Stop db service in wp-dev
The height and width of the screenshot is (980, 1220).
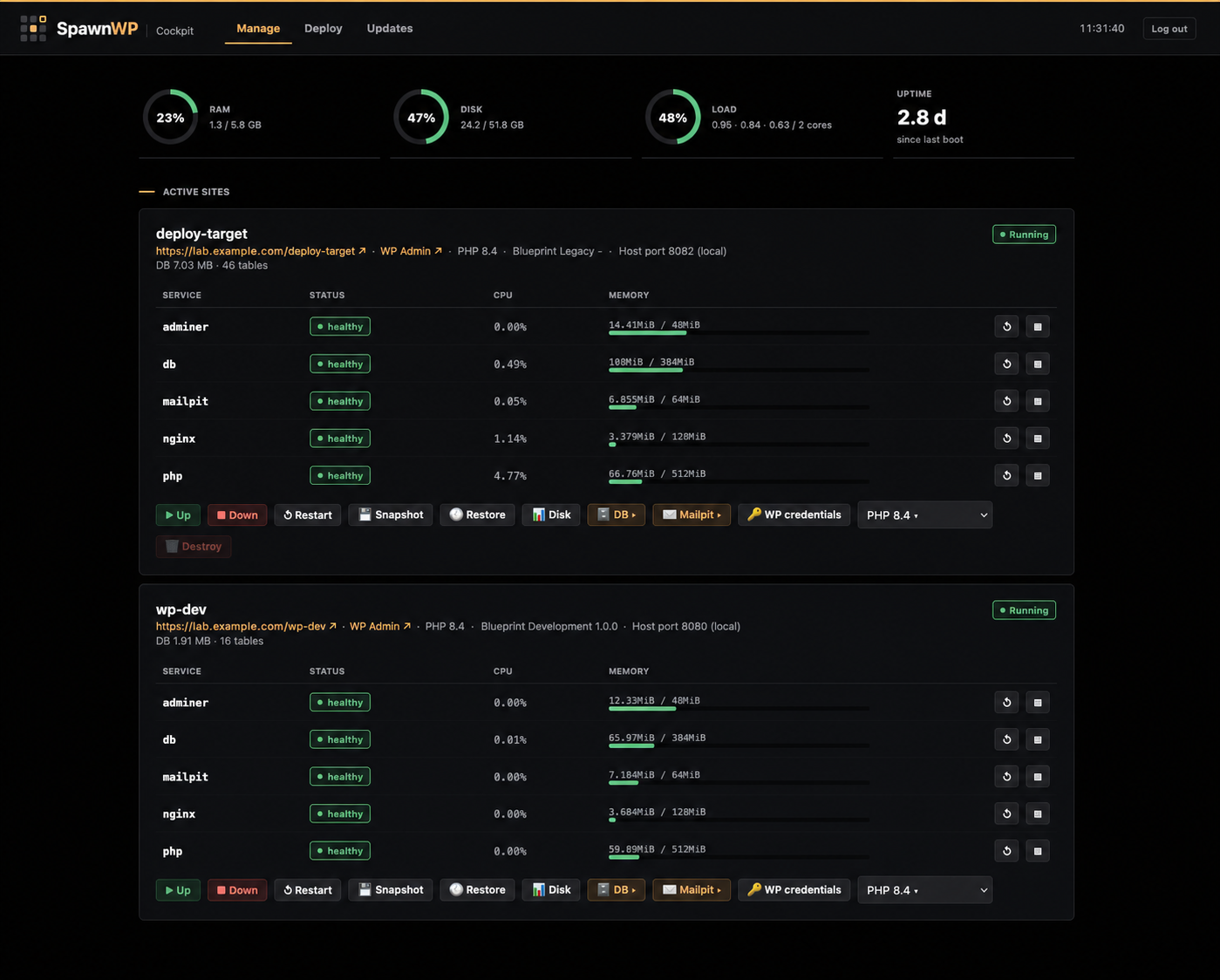tap(1038, 739)
